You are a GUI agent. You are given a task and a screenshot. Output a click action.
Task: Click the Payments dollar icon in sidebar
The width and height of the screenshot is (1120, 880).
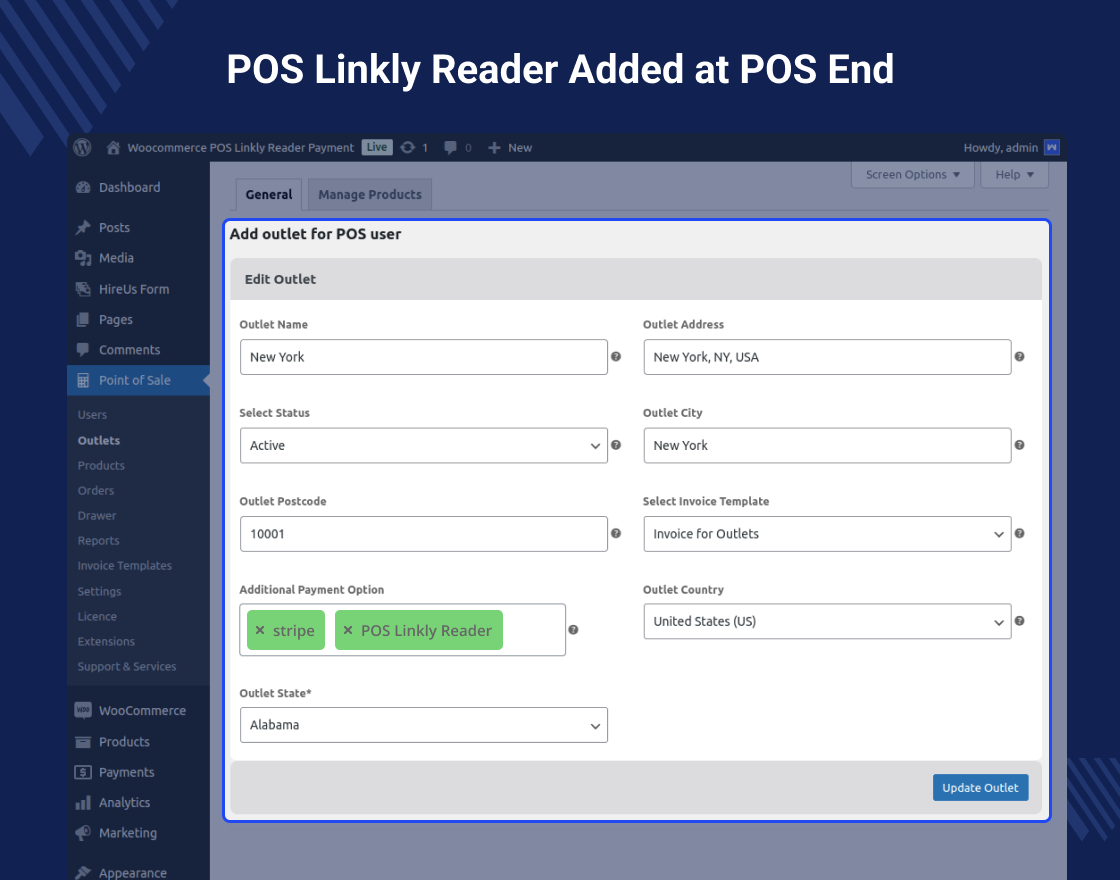[x=83, y=772]
